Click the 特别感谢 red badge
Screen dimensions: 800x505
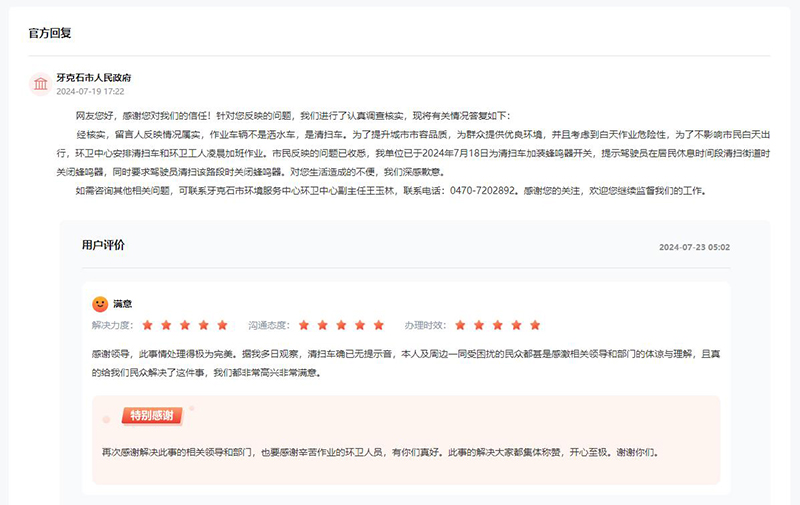[152, 416]
